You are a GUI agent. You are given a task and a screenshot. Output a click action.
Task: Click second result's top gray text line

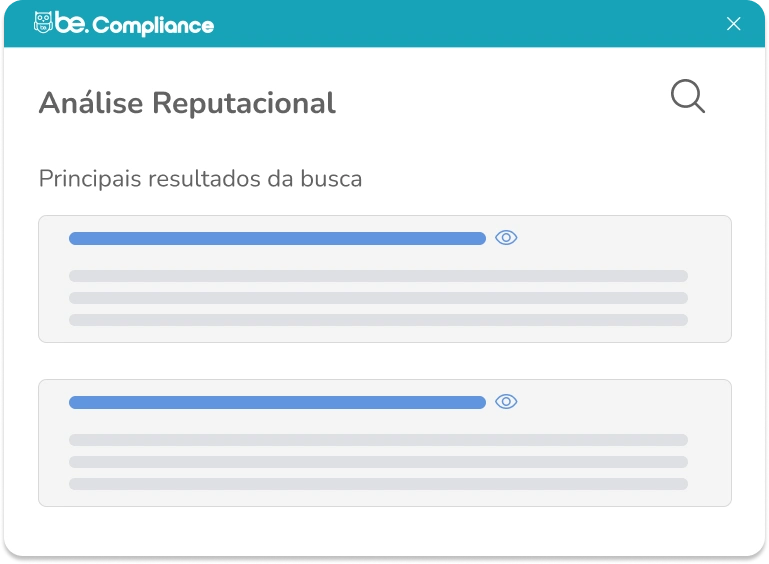[x=378, y=440]
